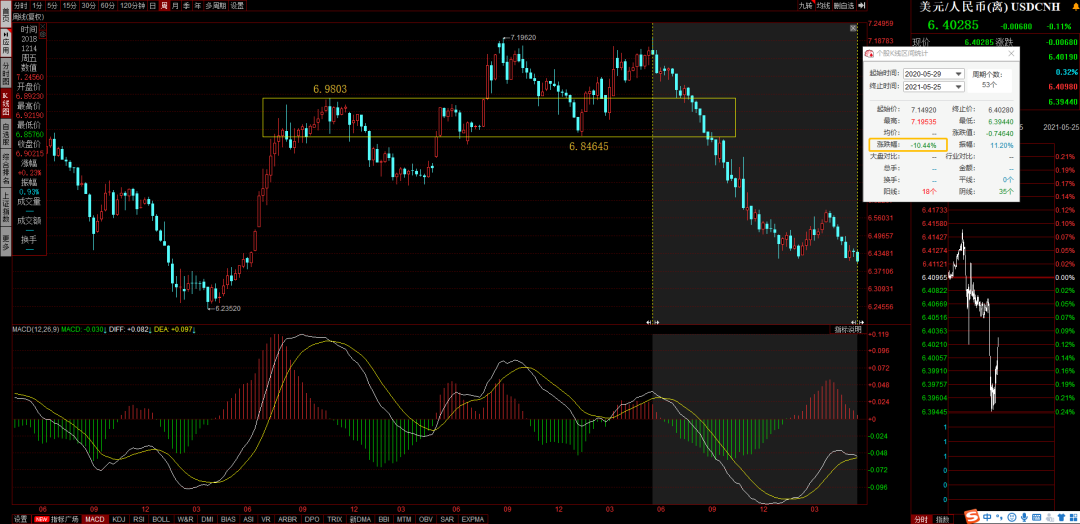Select the ARBR indicator tab
Image resolution: width=1080 pixels, height=524 pixels.
[x=288, y=519]
